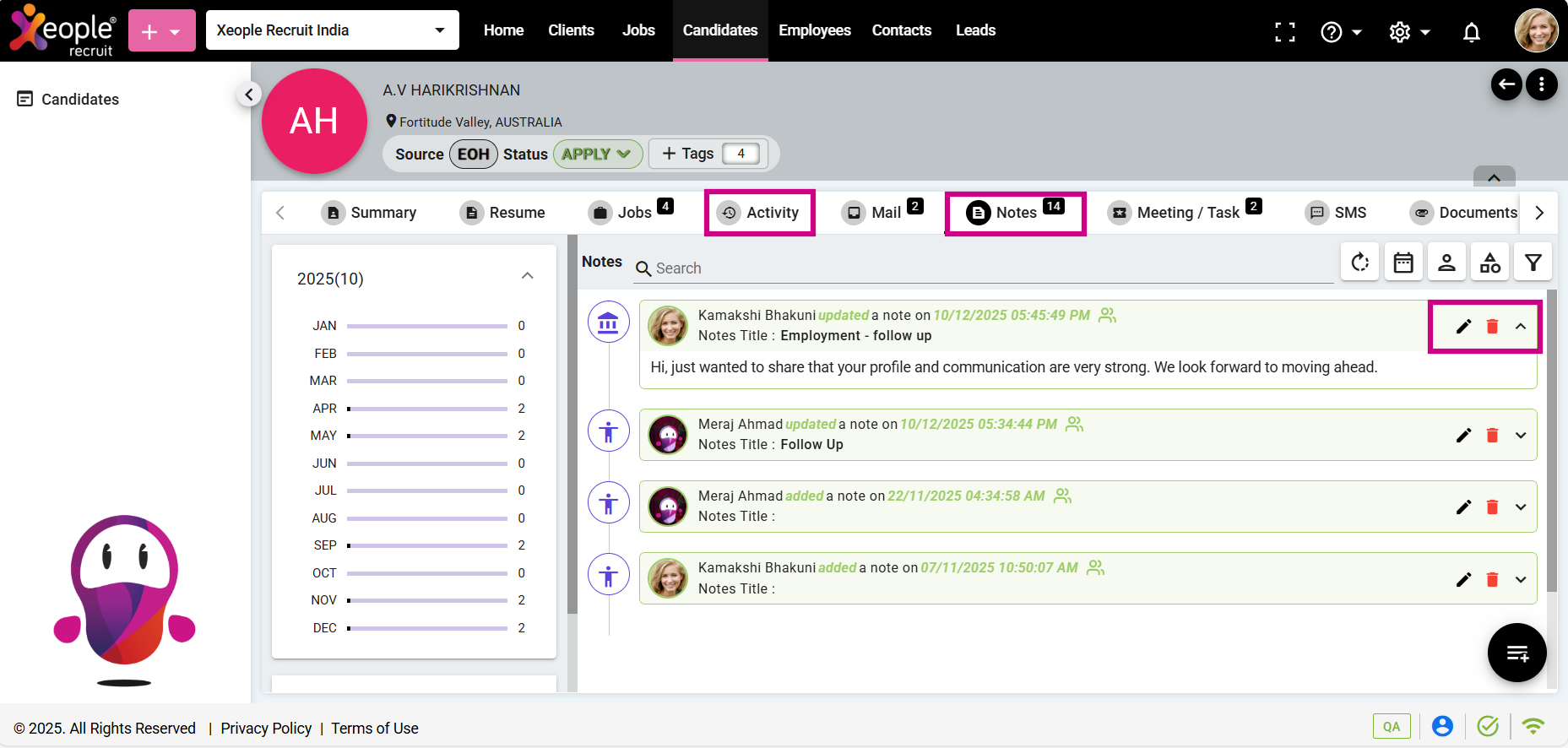Viewport: 1568px width, 748px height.
Task: Switch to the Activity tab
Action: (x=760, y=213)
